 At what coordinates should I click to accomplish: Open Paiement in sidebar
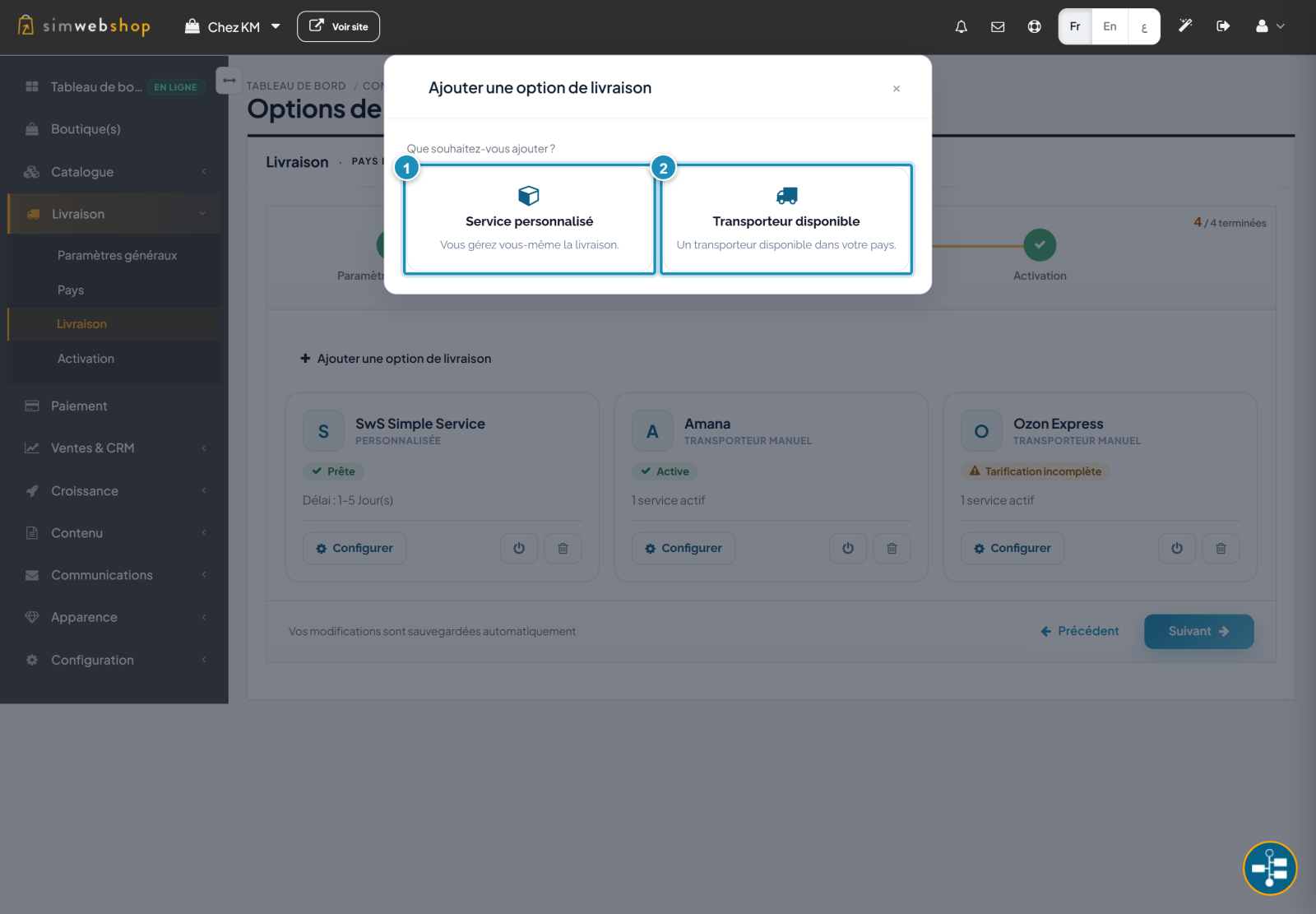tap(114, 406)
